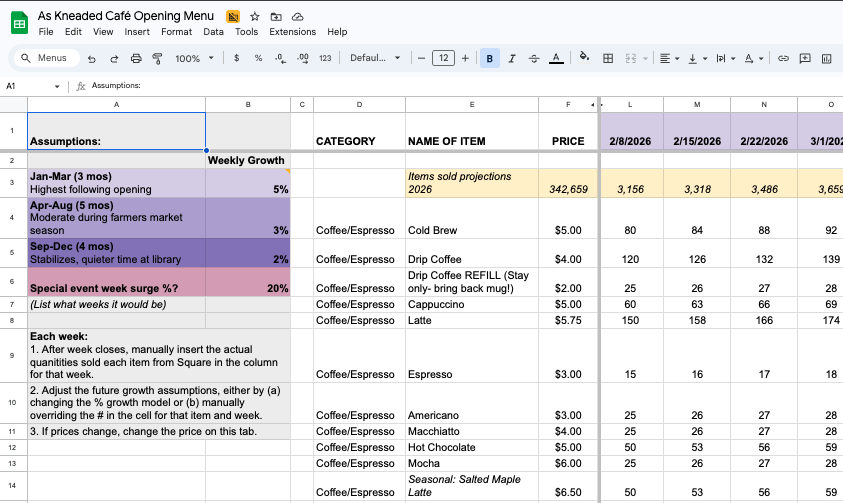Expand hidden columns arrow after column F

(x=592, y=105)
